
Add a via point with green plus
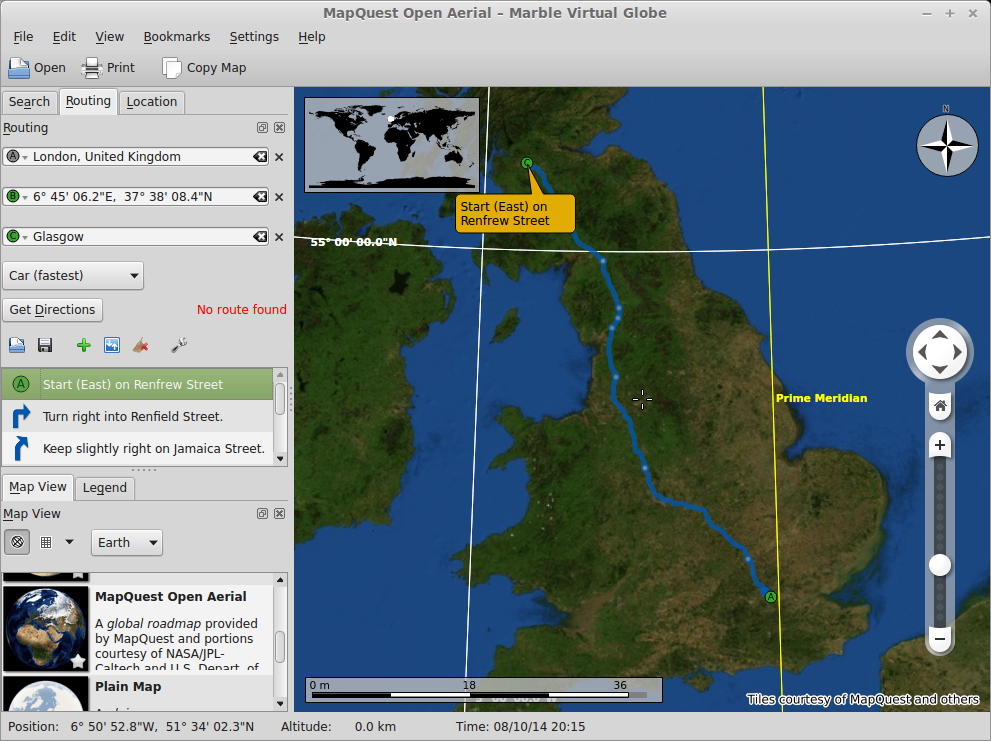point(83,345)
